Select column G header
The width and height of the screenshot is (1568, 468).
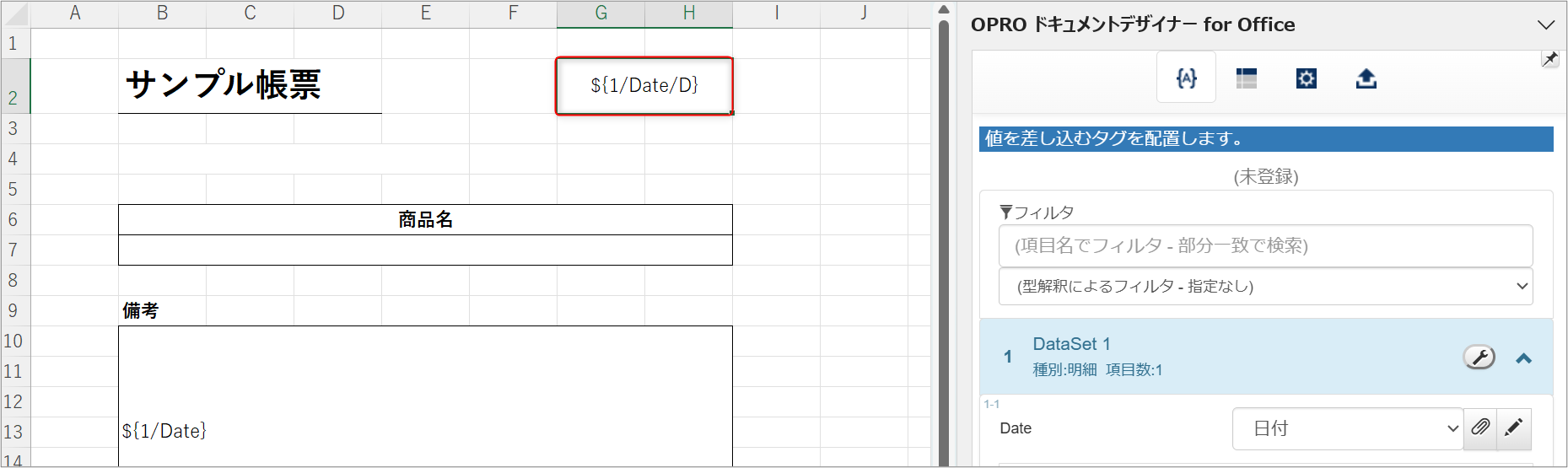[x=601, y=13]
